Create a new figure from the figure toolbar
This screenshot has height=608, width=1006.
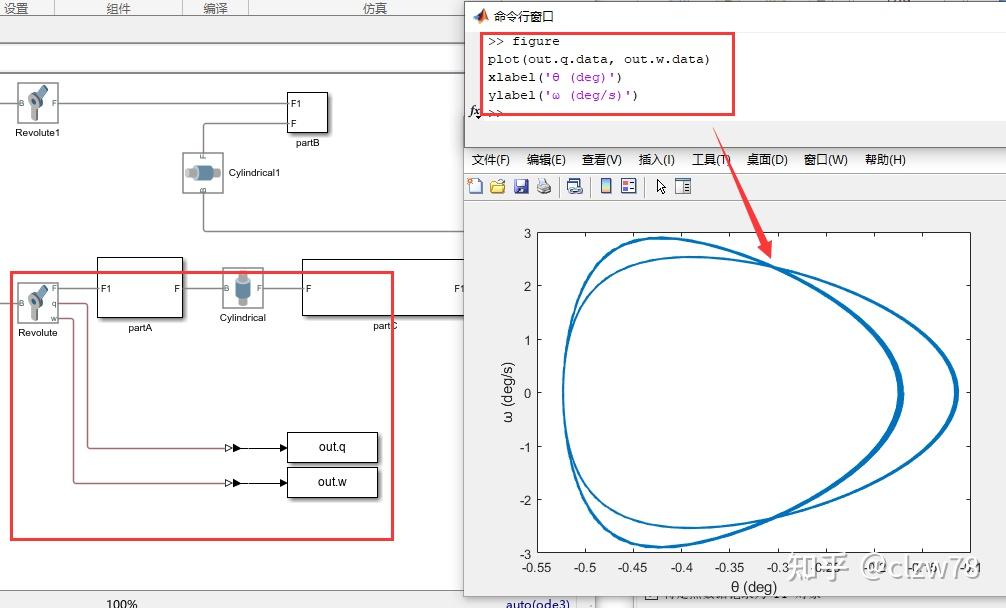click(476, 186)
